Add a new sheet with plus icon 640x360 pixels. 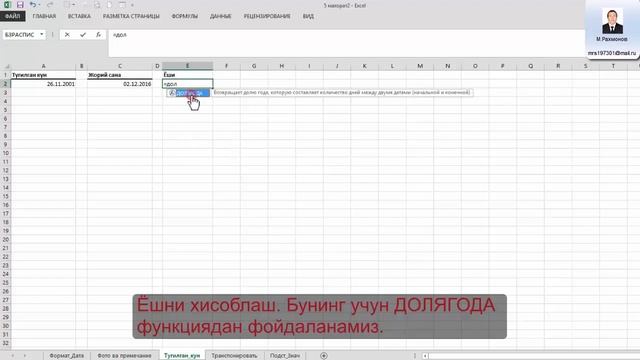tap(324, 356)
